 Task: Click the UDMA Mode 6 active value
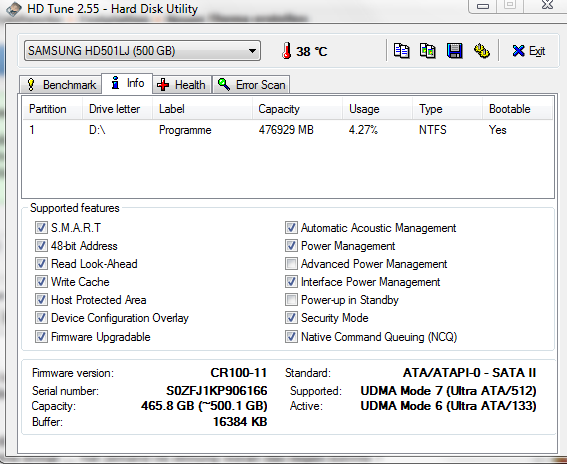coord(448,406)
